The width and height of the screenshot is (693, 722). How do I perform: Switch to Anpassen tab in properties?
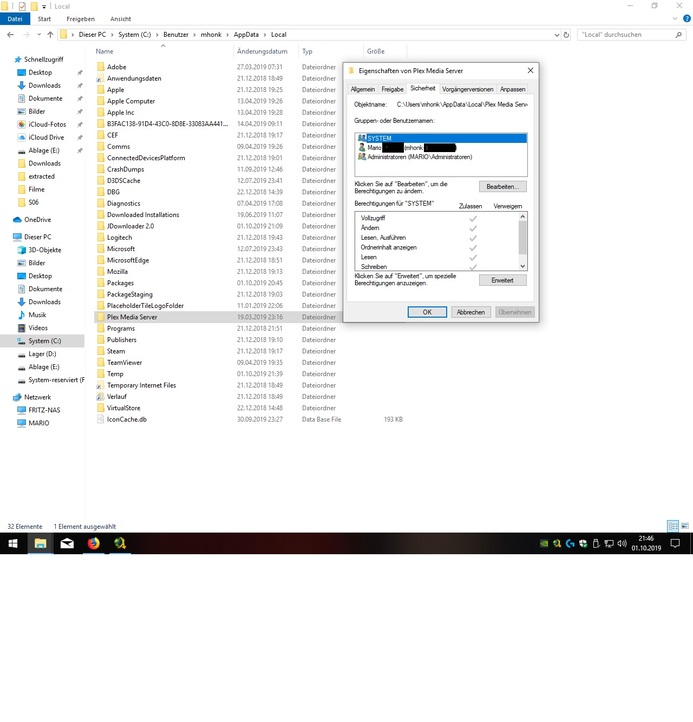(512, 89)
